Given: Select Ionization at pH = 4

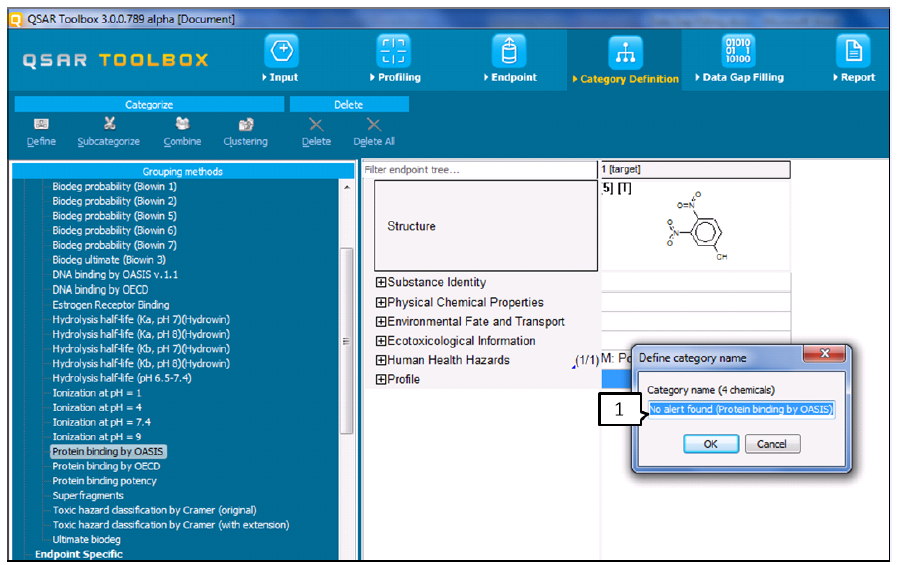Looking at the screenshot, I should coord(97,408).
